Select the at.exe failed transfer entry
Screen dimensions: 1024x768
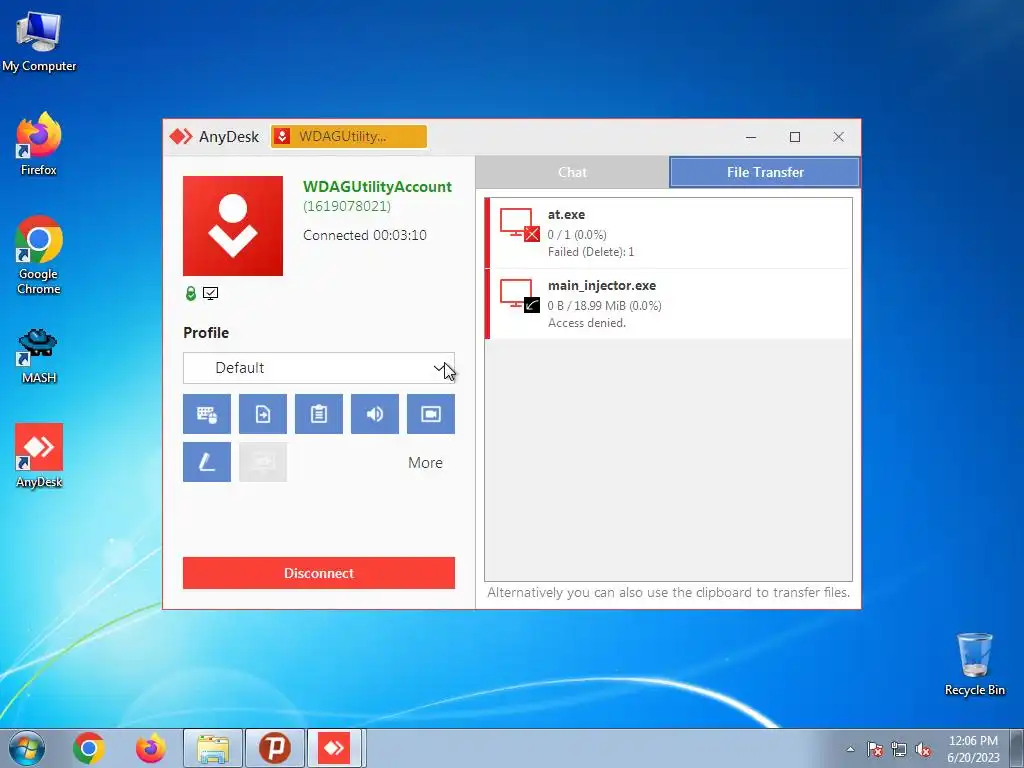669,233
